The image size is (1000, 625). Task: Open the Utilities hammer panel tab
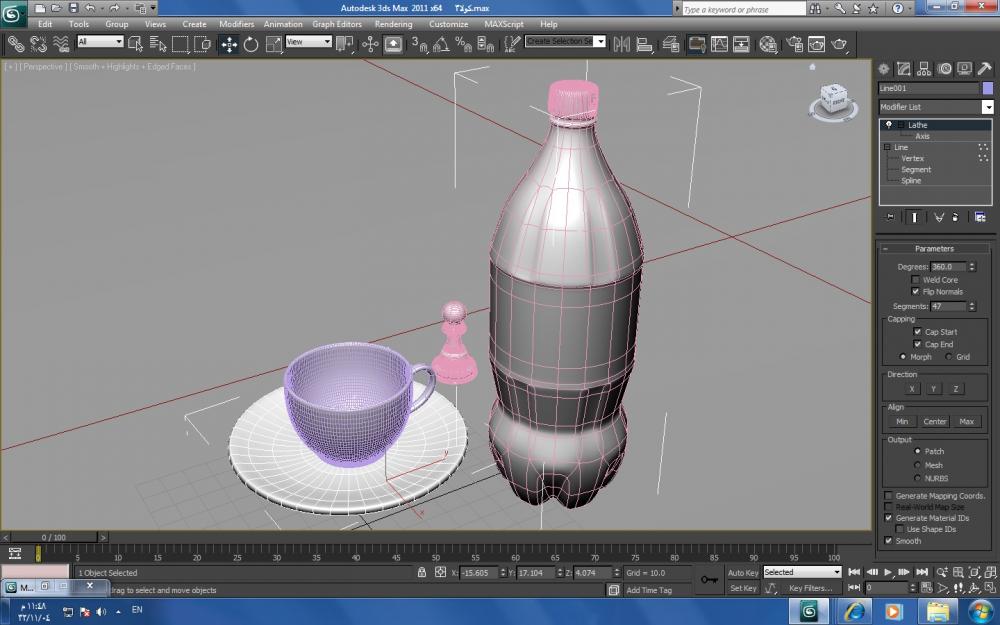click(x=985, y=68)
